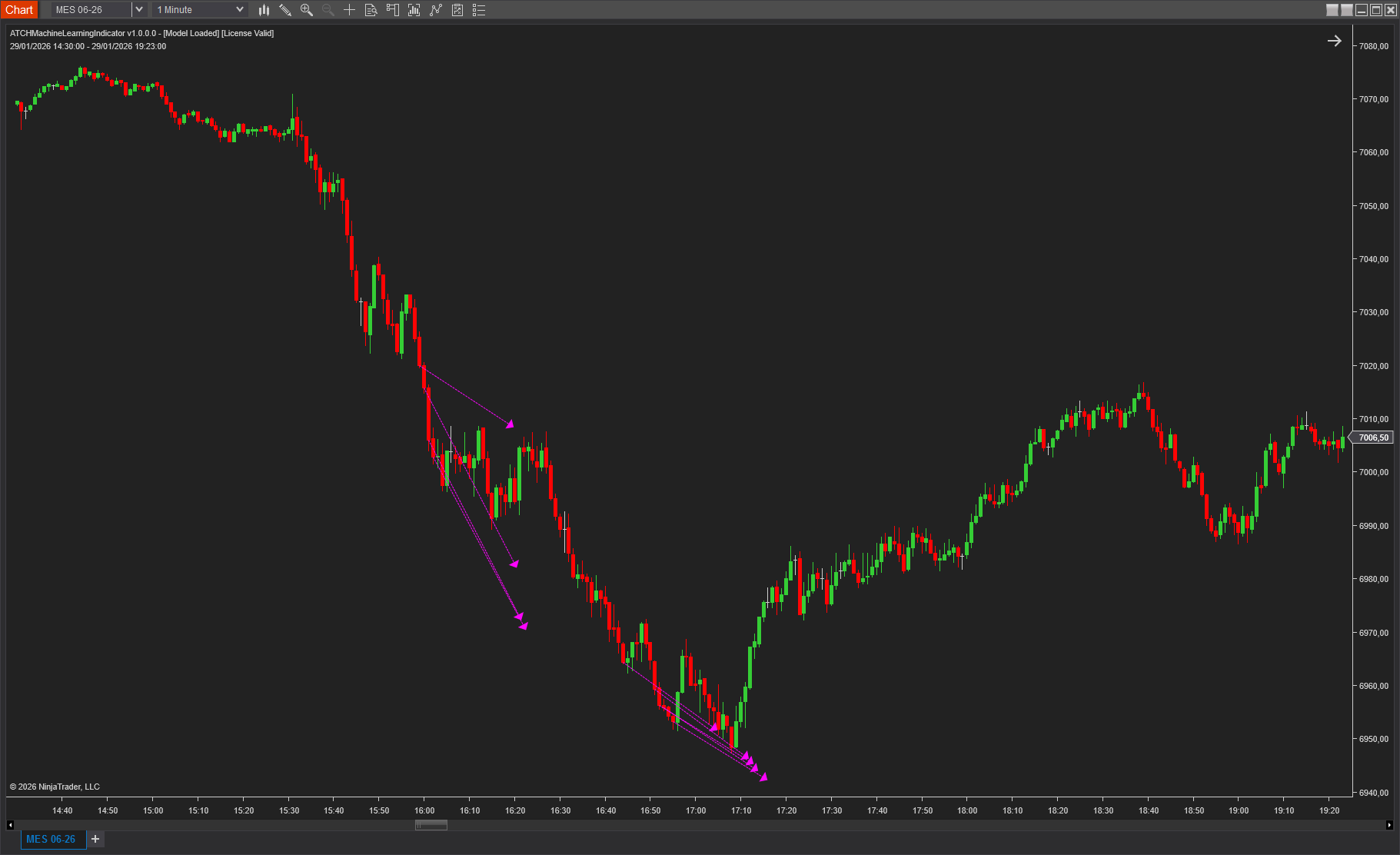Open the 1 Minute interval dropdown

(200, 10)
